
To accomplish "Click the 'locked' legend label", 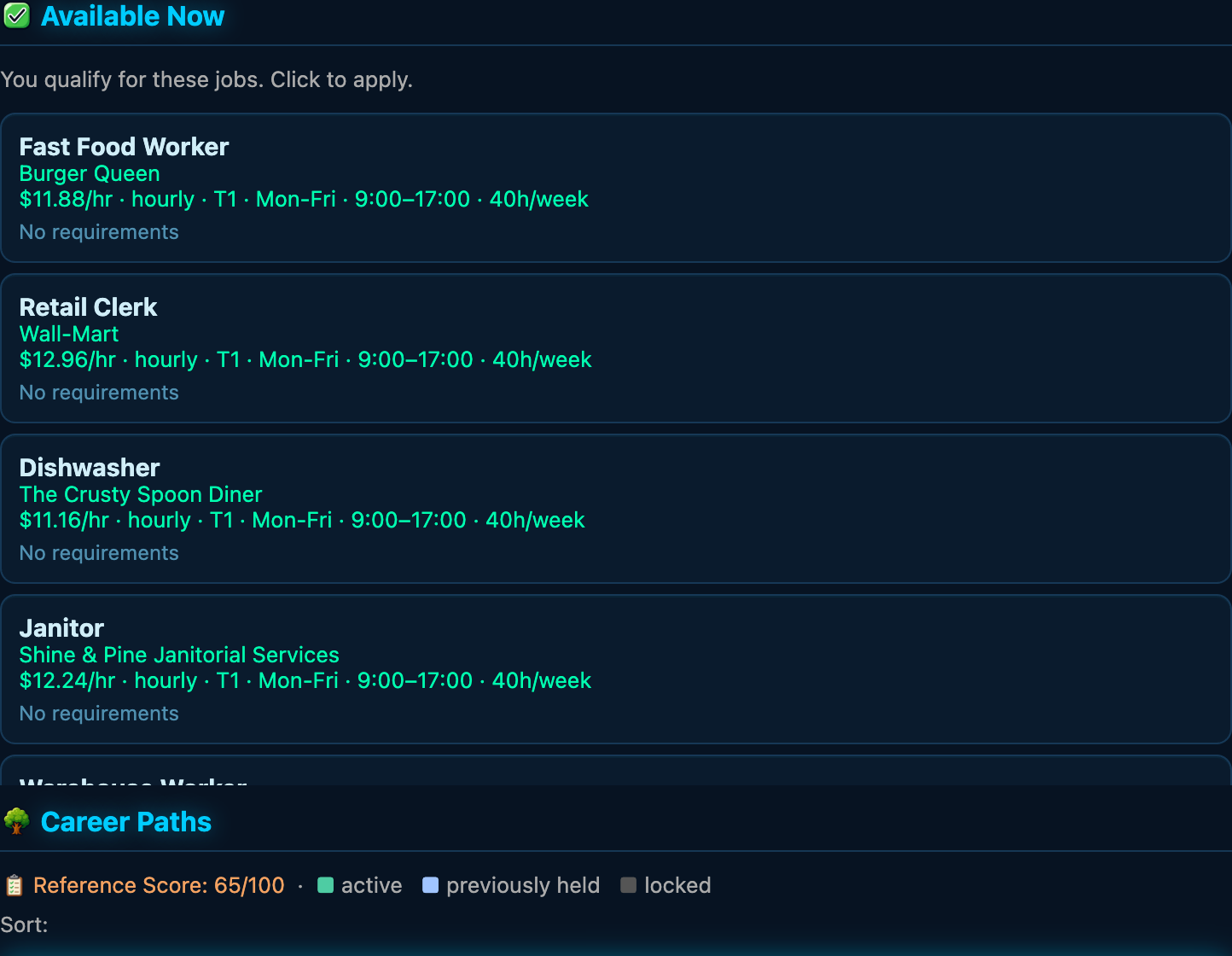I will point(677,885).
